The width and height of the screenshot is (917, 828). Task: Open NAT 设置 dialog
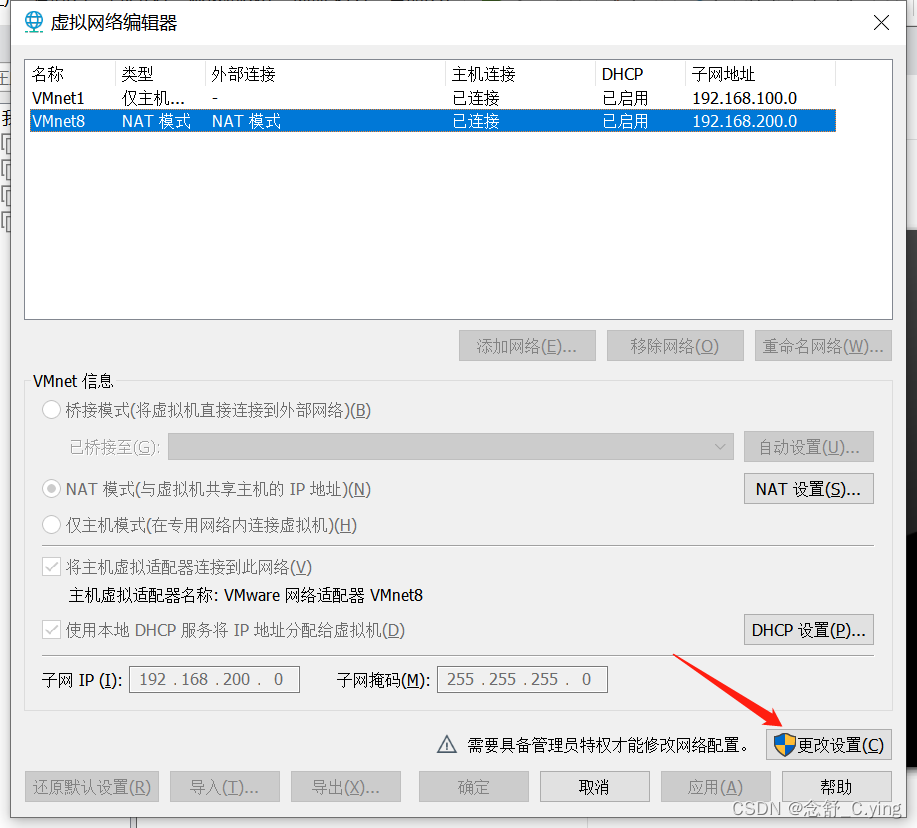[809, 489]
